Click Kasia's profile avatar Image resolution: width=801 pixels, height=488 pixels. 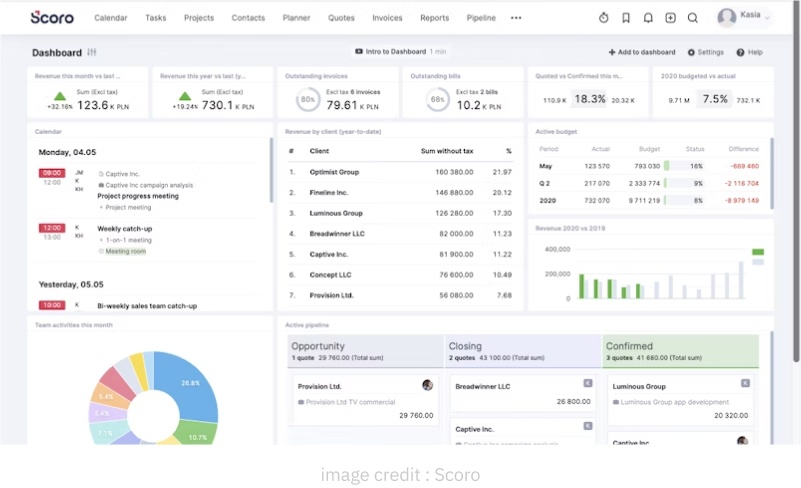coord(726,17)
